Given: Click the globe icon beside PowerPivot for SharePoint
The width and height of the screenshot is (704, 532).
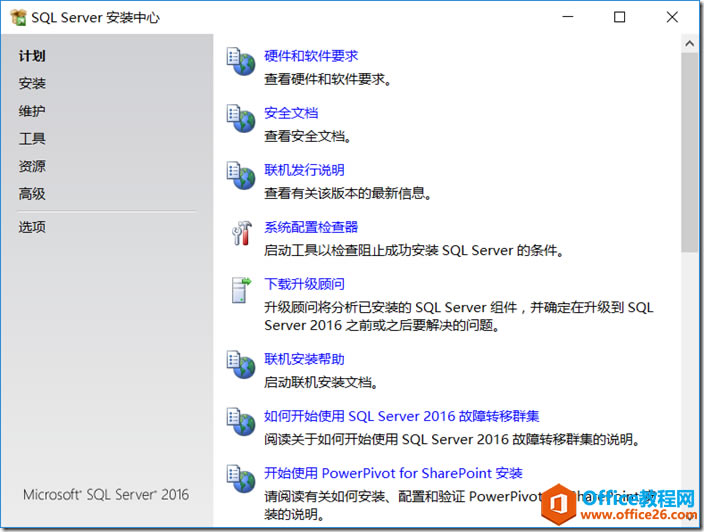Looking at the screenshot, I should click(x=241, y=479).
